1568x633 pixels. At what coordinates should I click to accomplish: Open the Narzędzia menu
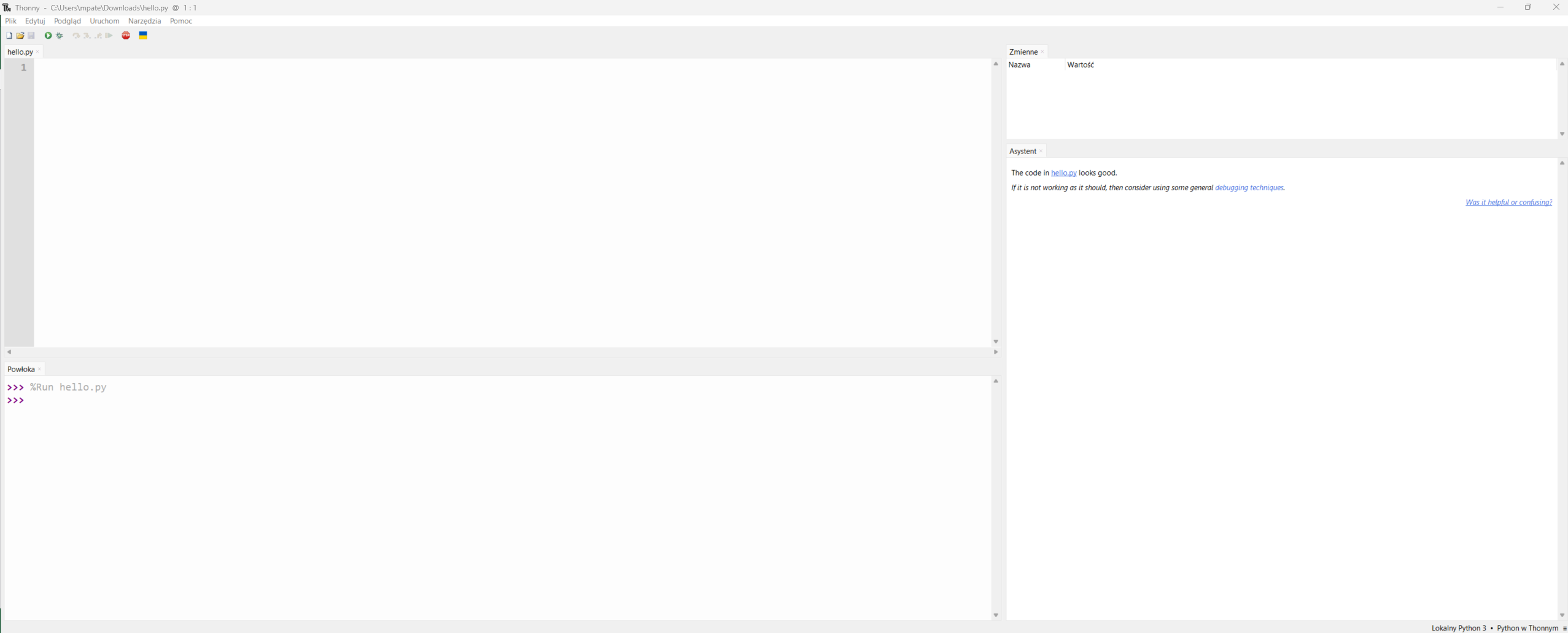(144, 21)
